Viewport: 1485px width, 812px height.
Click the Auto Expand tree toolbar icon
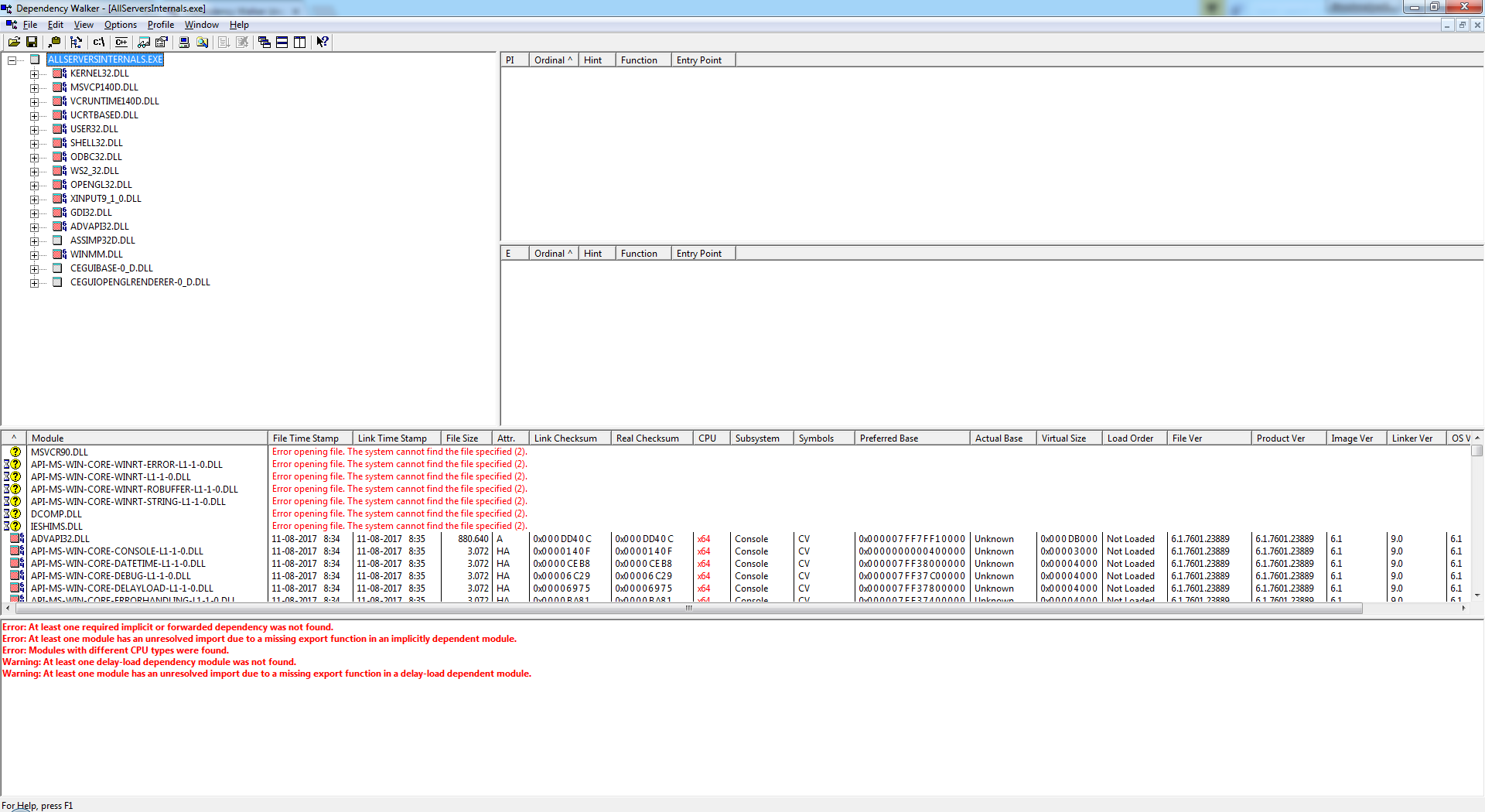point(76,43)
